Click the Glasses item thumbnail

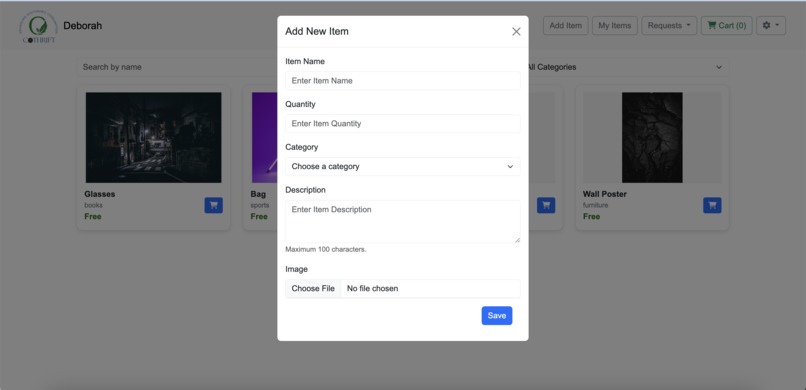154,137
